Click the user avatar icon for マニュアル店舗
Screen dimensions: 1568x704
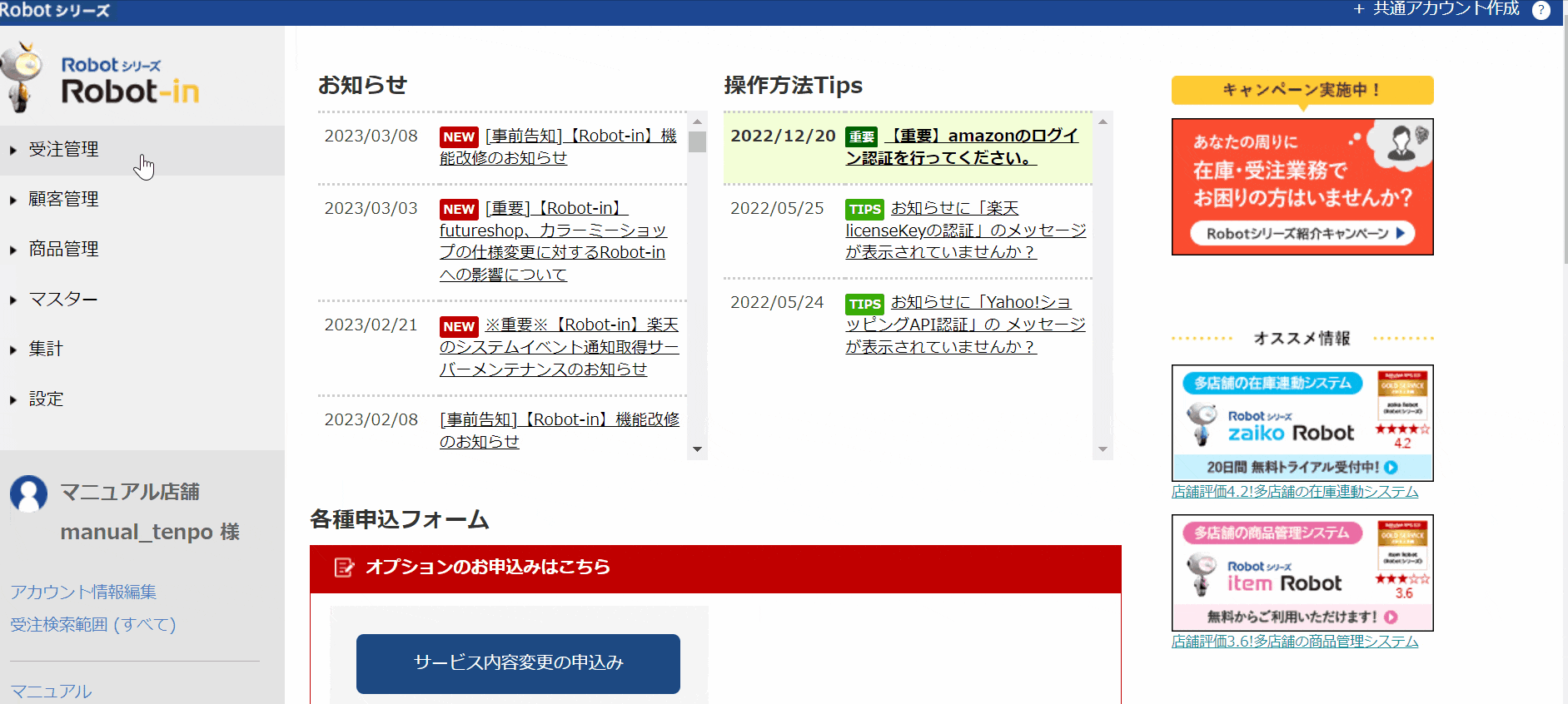[29, 493]
